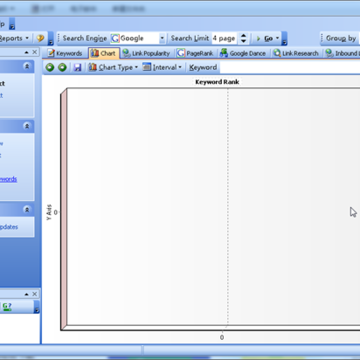Click the underlined keywords link in sidebar
The height and width of the screenshot is (360, 360).
click(x=8, y=179)
